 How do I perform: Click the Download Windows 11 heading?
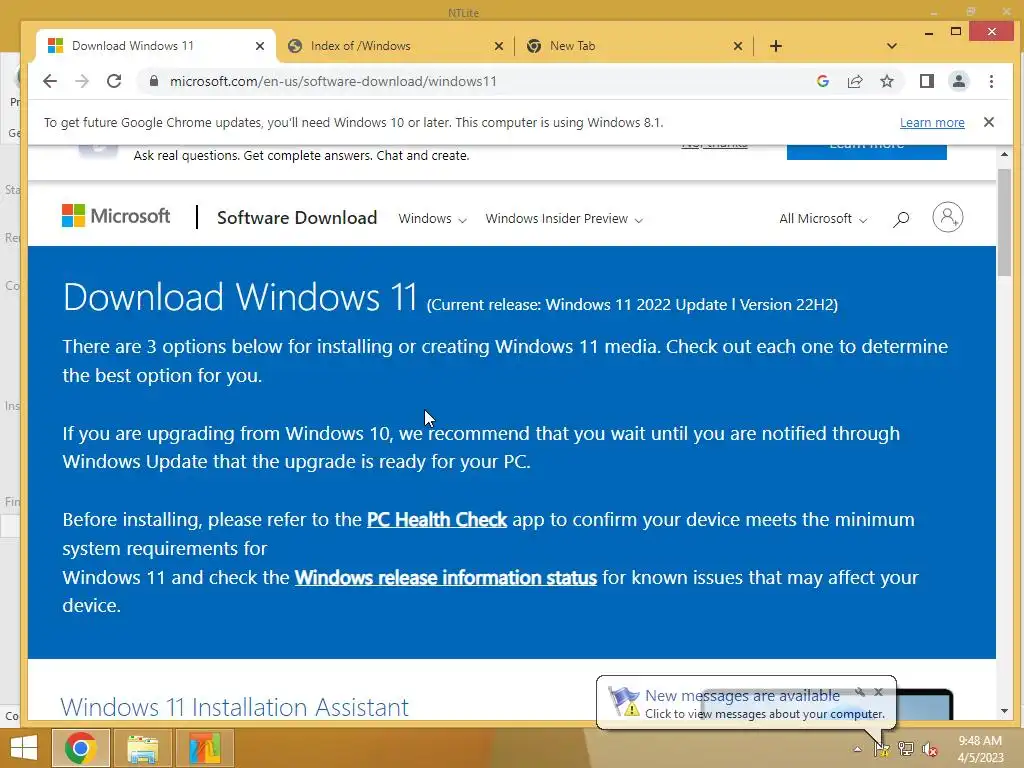[x=240, y=297]
